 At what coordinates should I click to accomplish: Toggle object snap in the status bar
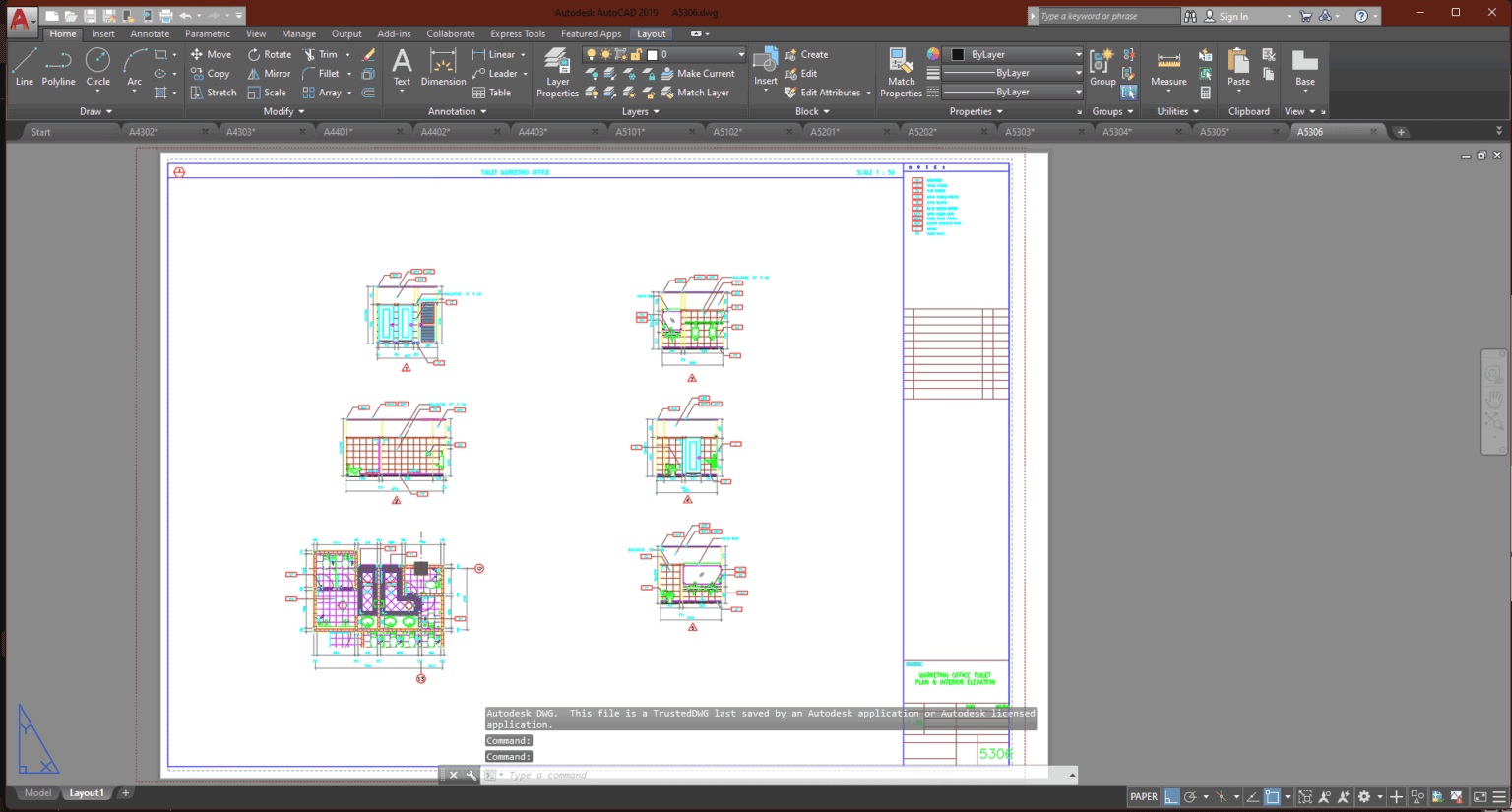(1273, 796)
